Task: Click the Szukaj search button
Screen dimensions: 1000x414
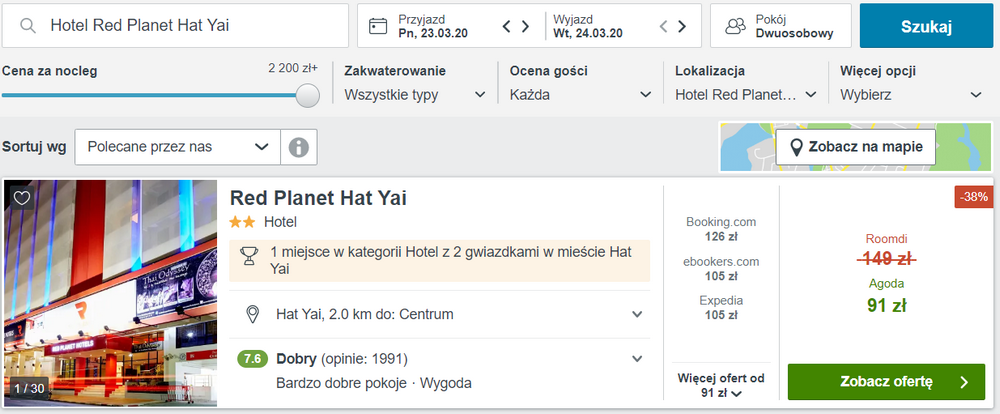Action: [926, 26]
